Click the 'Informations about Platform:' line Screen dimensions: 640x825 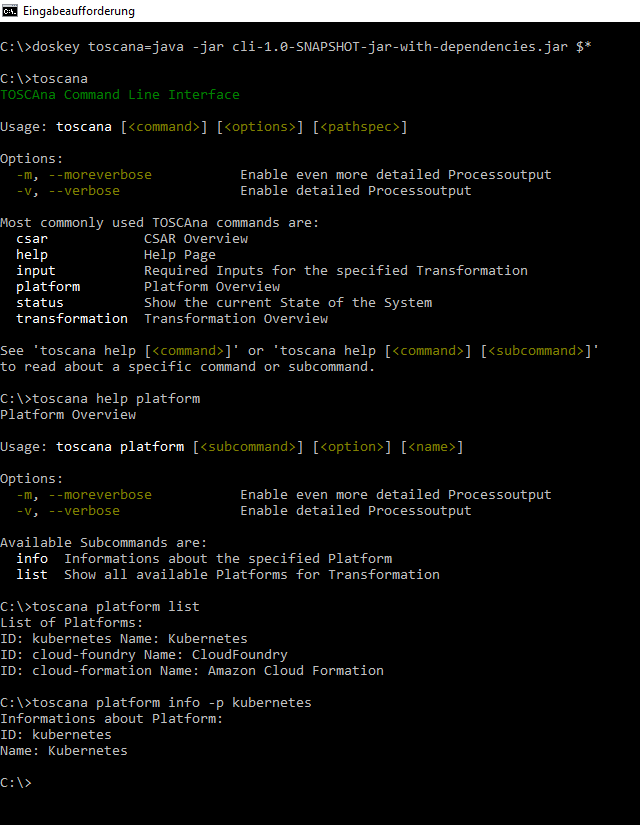[x=112, y=719]
